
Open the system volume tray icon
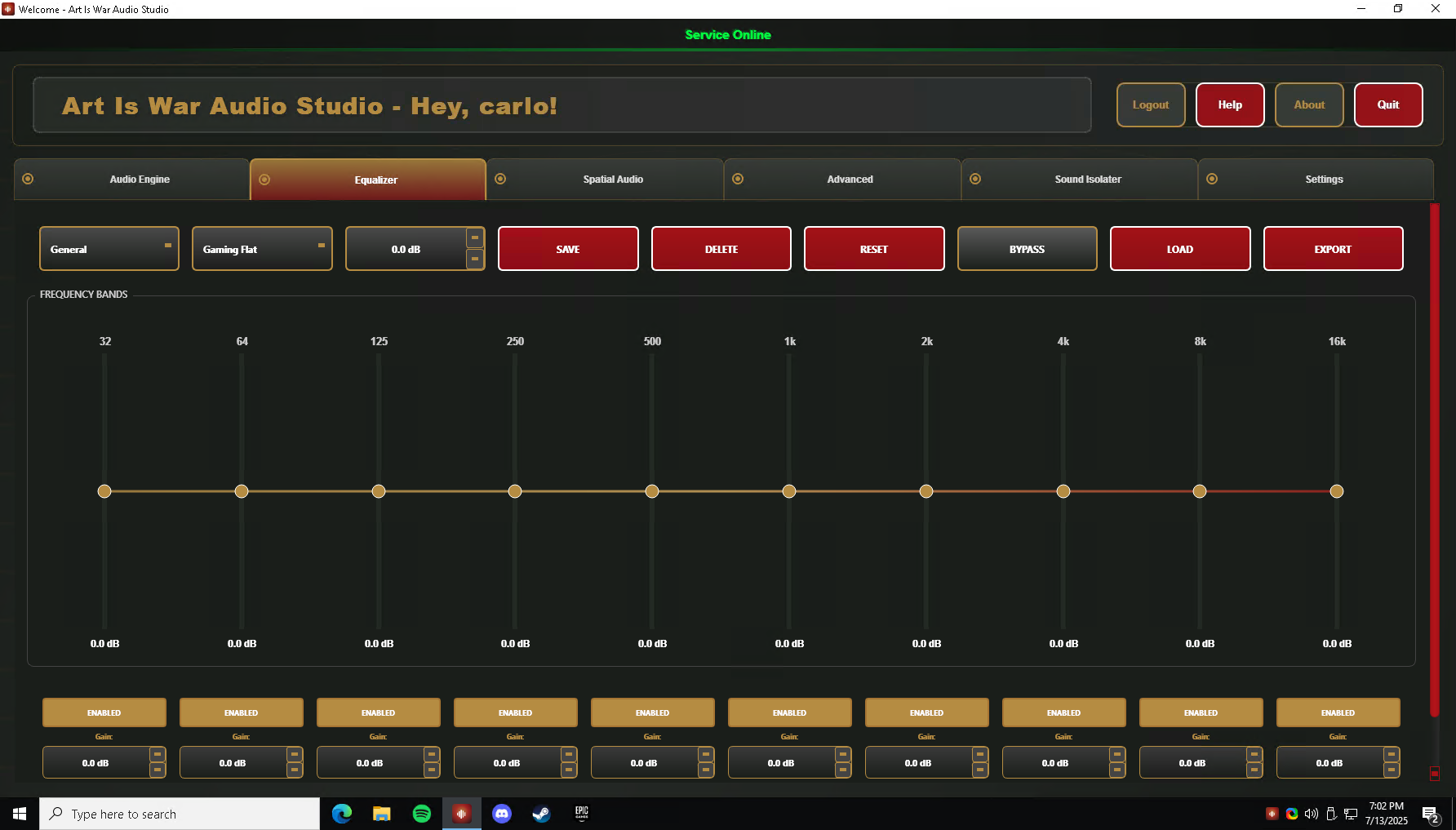1312,814
